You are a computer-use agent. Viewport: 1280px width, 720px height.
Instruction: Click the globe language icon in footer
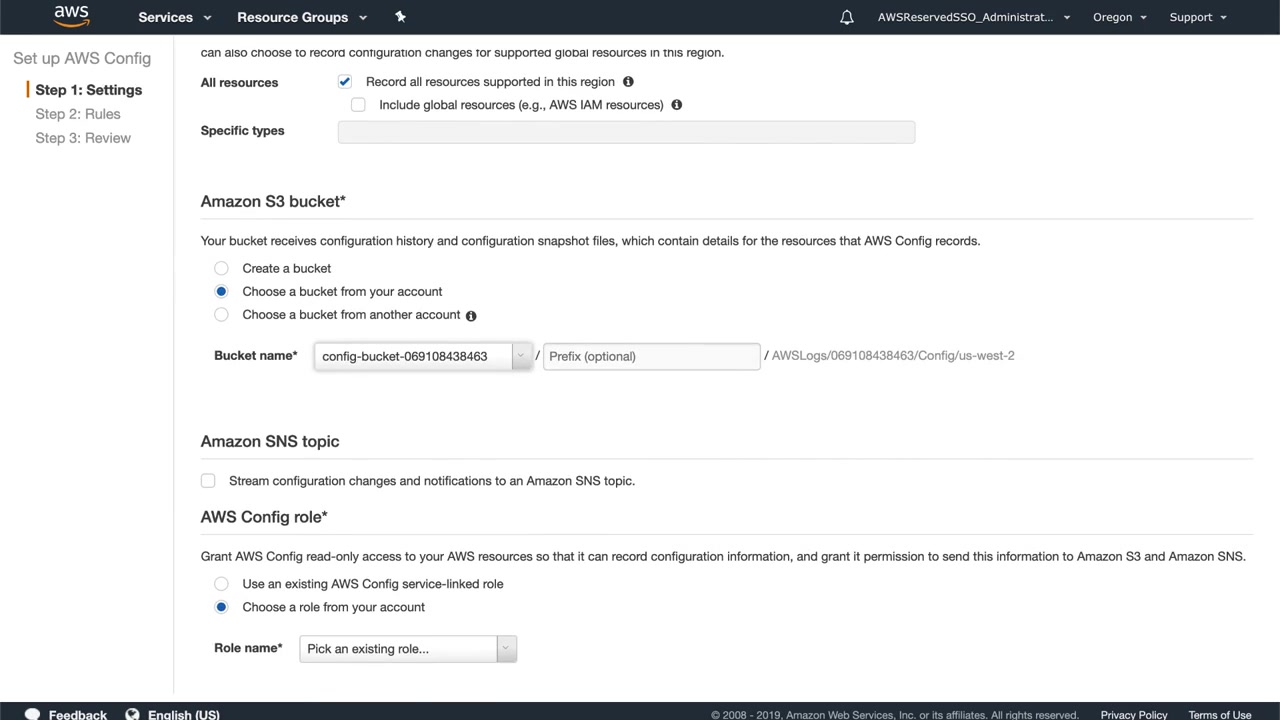132,714
